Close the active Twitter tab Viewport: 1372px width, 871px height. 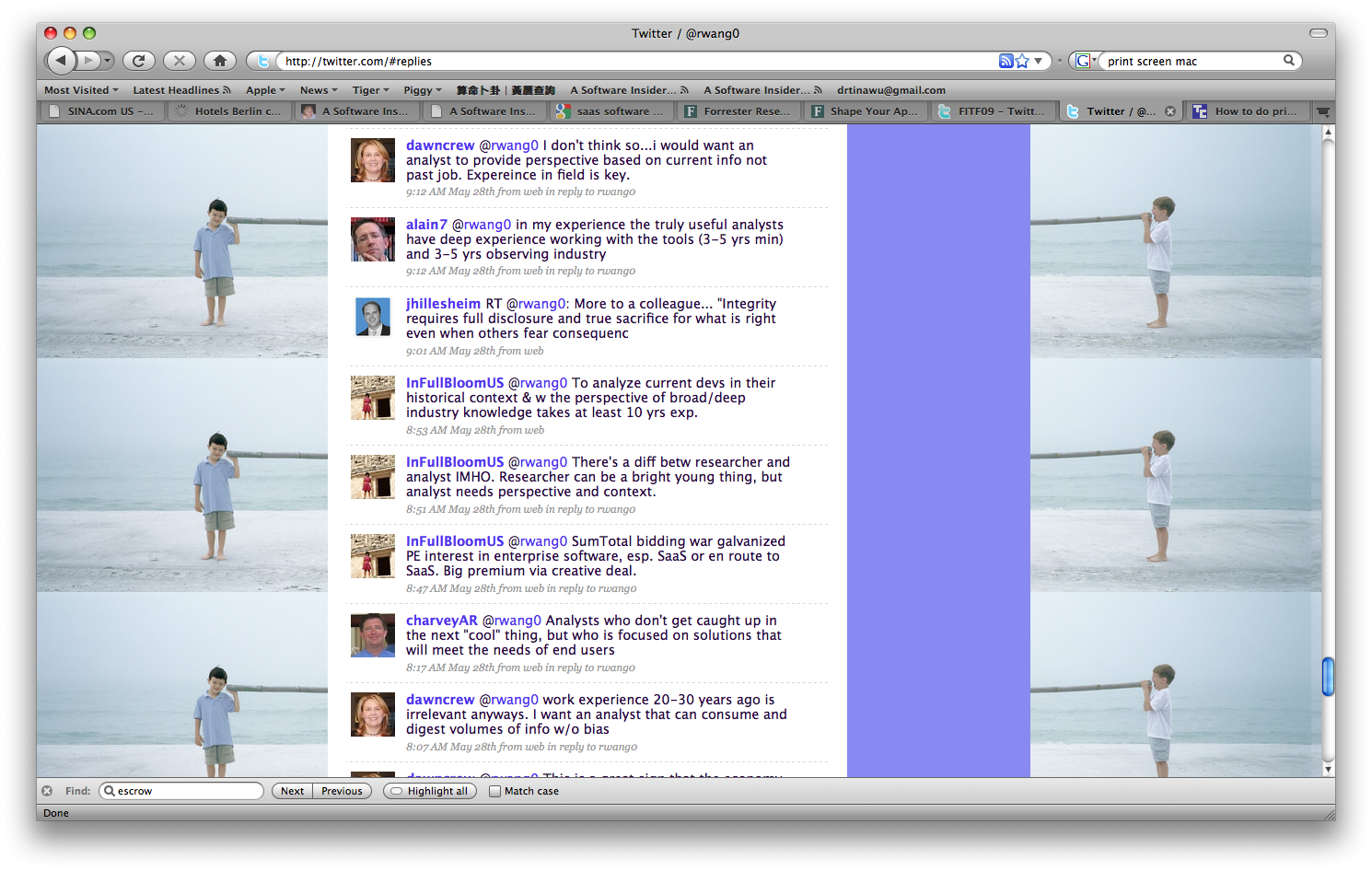[x=1170, y=111]
